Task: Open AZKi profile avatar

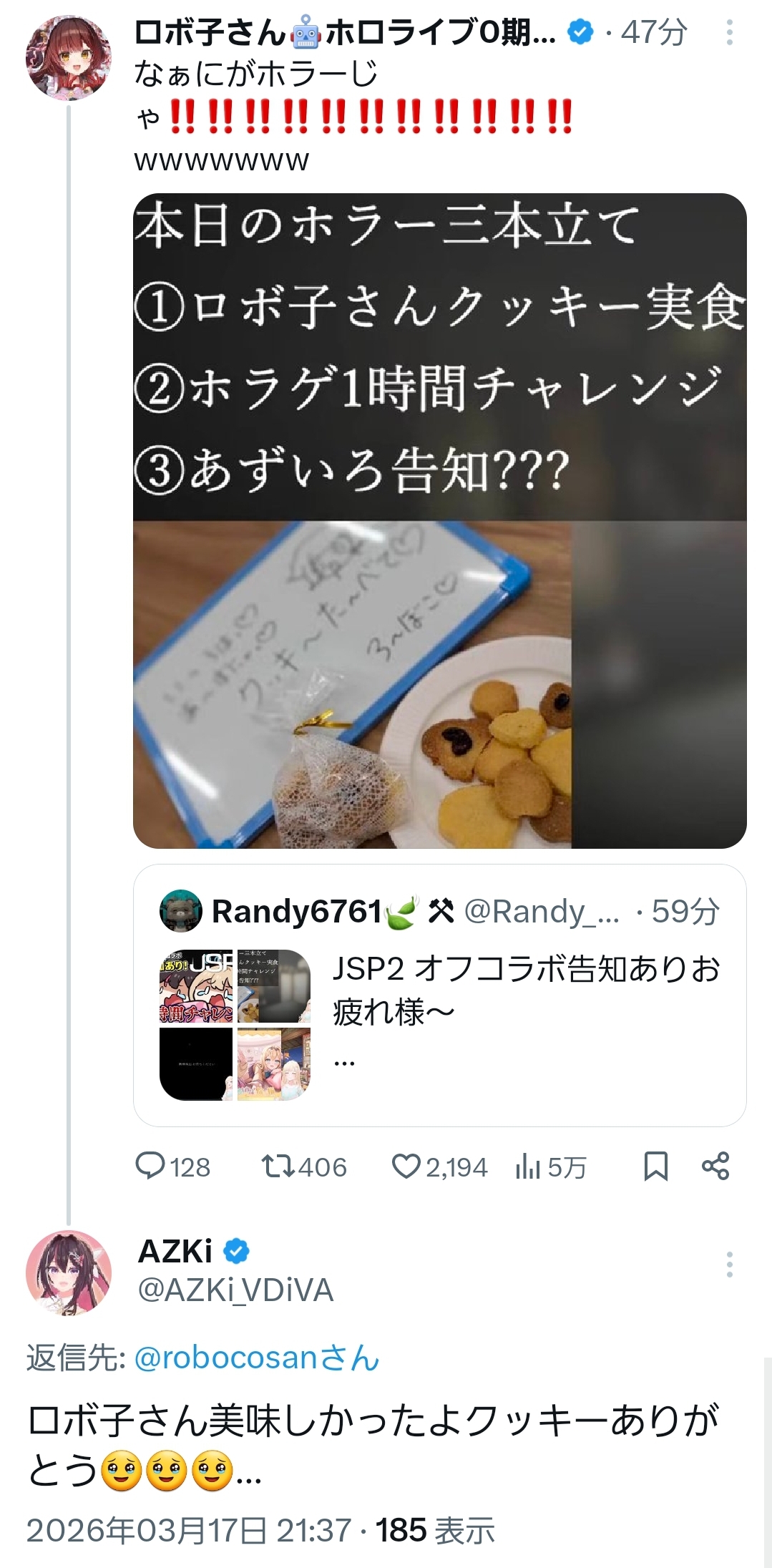Action: [69, 1273]
